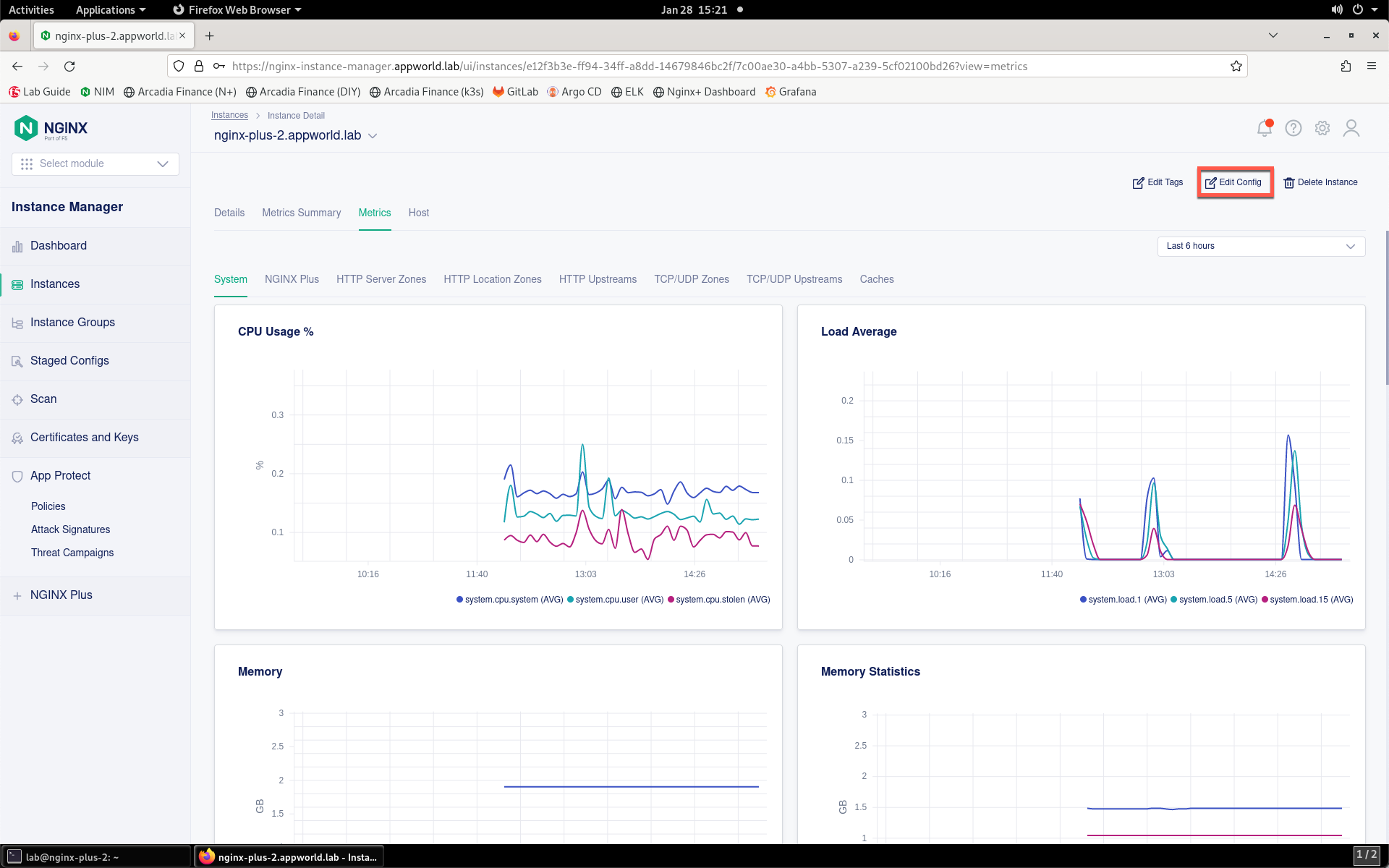The width and height of the screenshot is (1389, 868).
Task: Toggle the system.cpu.stolen (AVG) legend series
Action: coord(719,600)
